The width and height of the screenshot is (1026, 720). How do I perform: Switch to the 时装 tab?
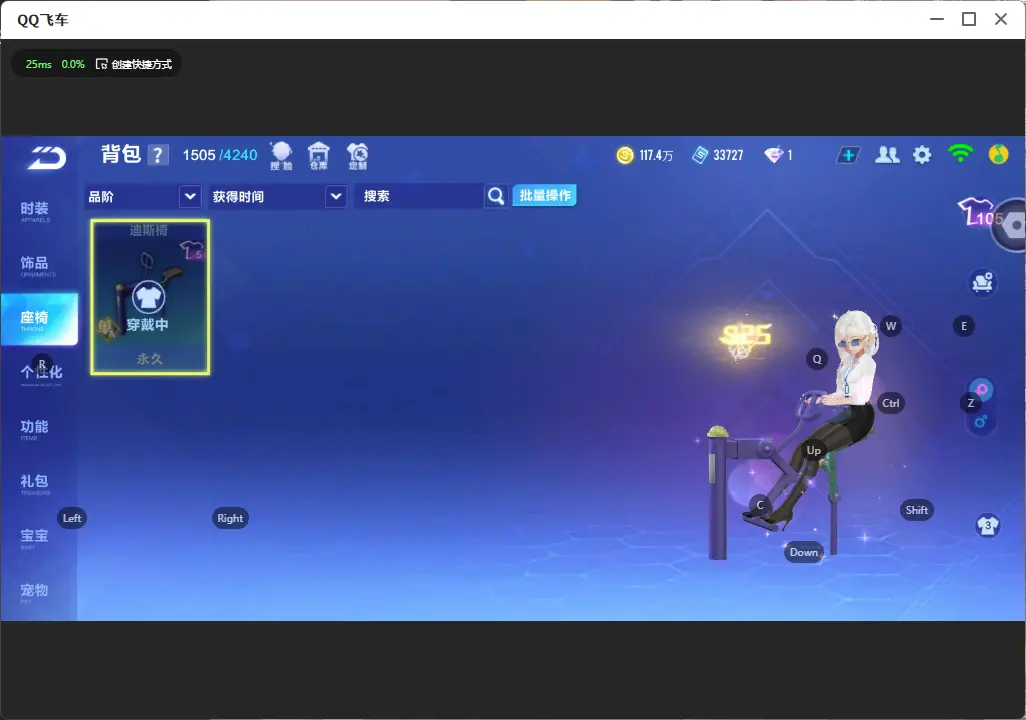(35, 210)
